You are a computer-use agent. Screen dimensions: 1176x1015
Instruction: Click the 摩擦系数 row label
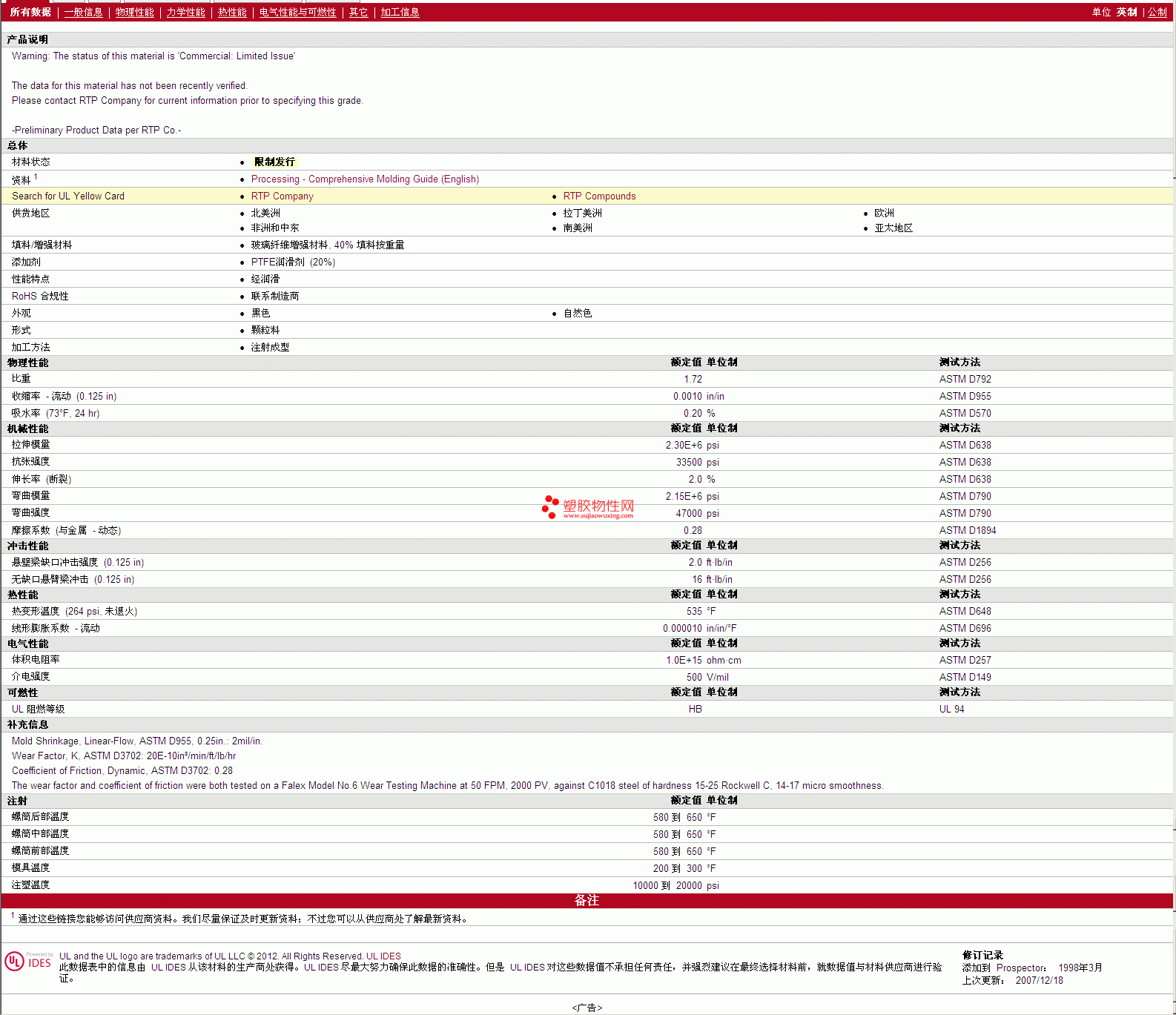[x=66, y=531]
